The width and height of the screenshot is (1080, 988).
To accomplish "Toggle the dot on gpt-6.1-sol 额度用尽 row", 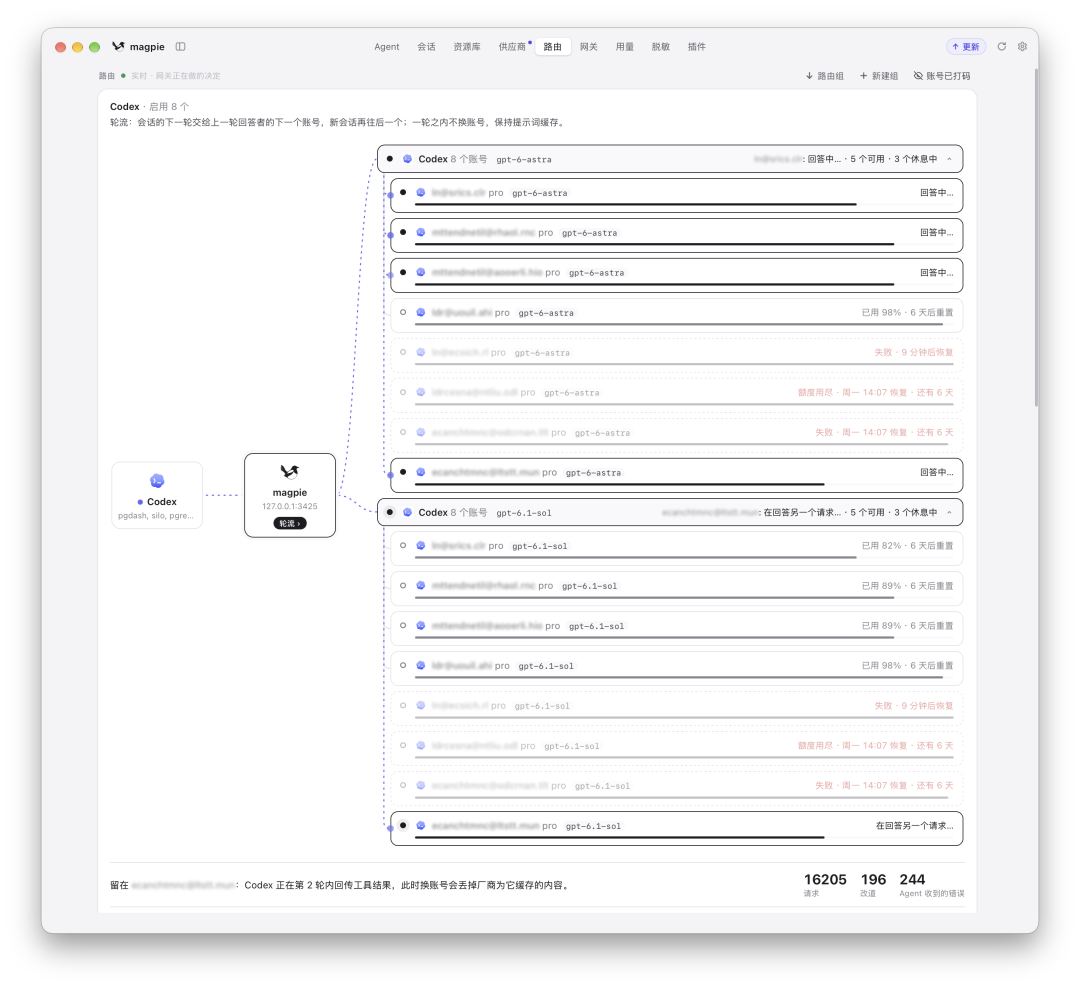I will click(x=403, y=745).
